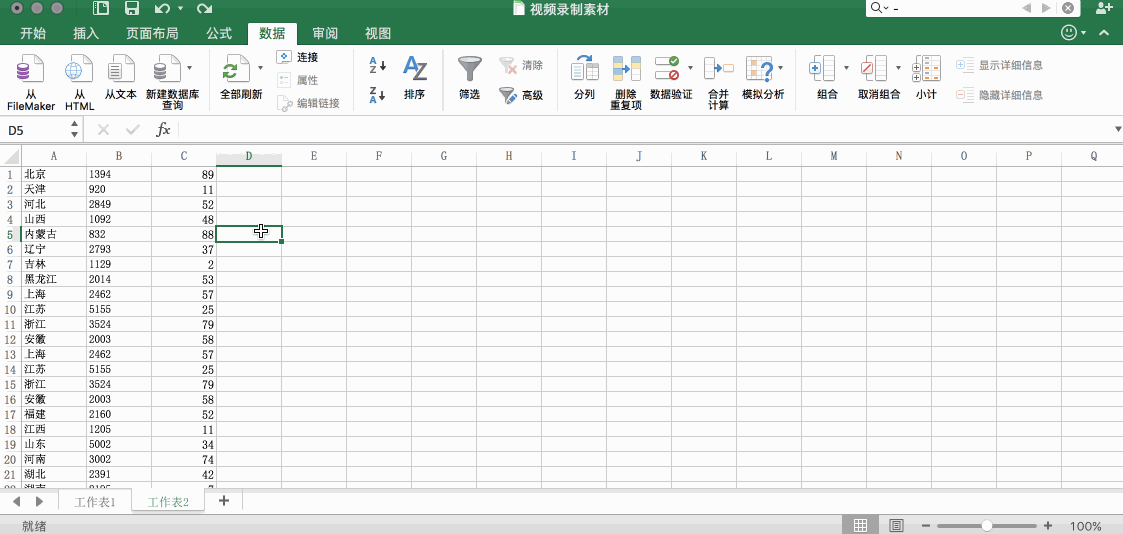Expand the Ungroup (取消组合) dropdown arrow

898,68
